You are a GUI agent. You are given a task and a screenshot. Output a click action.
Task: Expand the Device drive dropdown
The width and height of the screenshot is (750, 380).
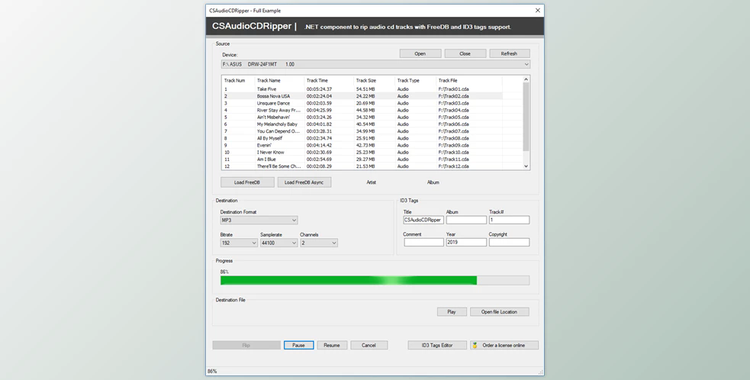375,64
